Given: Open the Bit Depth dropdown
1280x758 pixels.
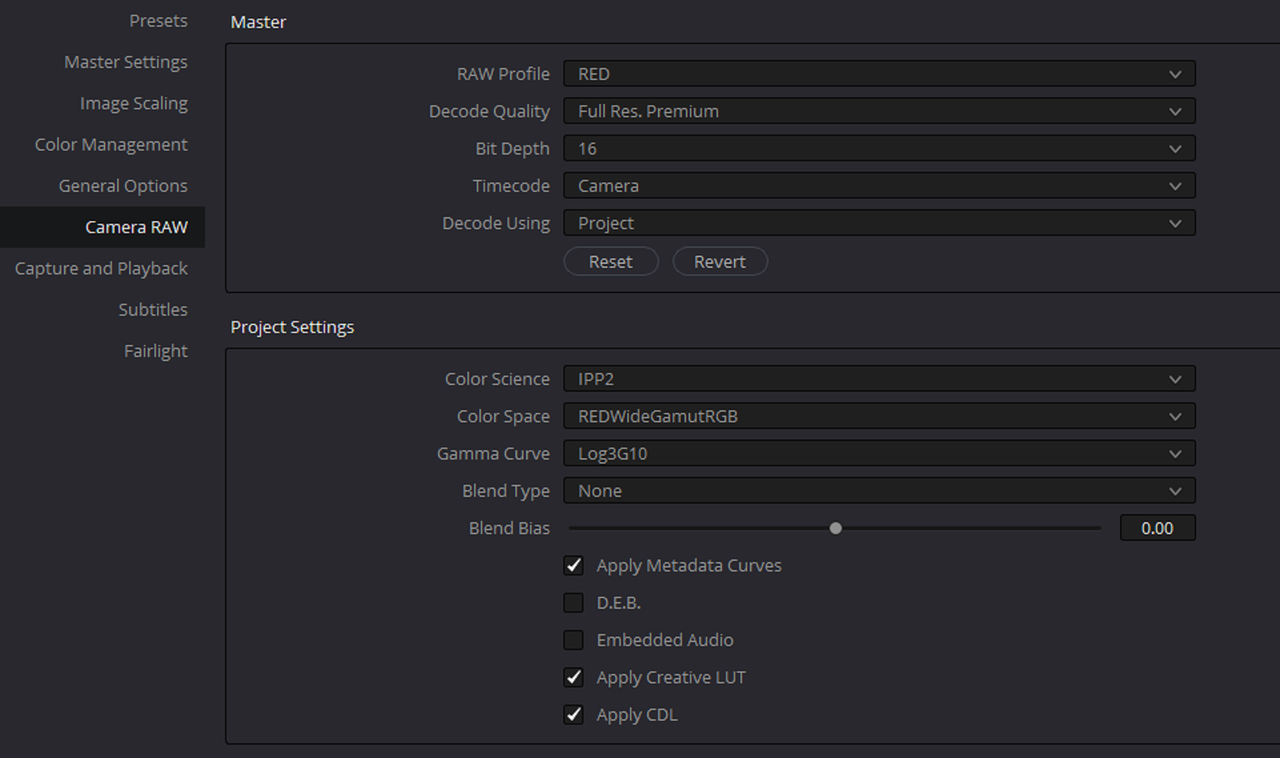Looking at the screenshot, I should pos(879,148).
